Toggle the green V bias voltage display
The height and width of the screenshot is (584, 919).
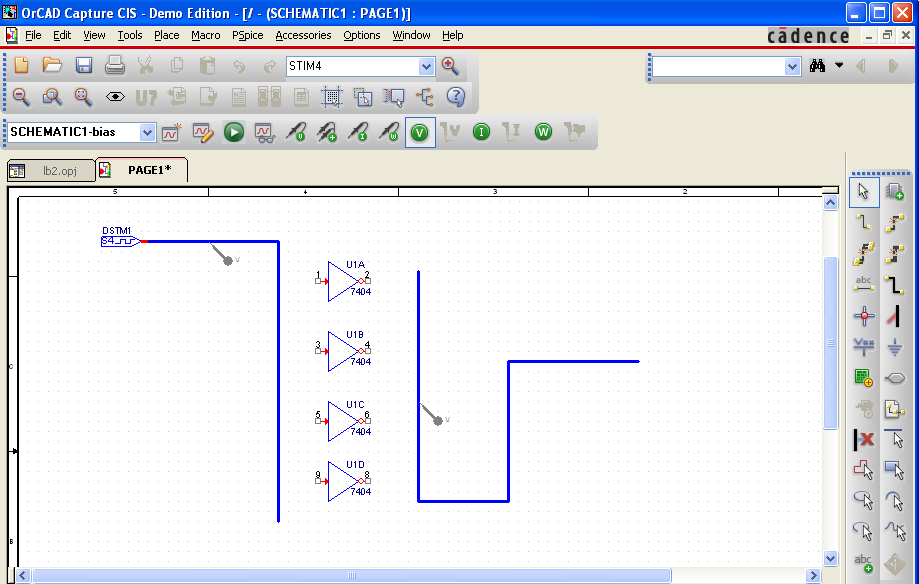point(420,133)
